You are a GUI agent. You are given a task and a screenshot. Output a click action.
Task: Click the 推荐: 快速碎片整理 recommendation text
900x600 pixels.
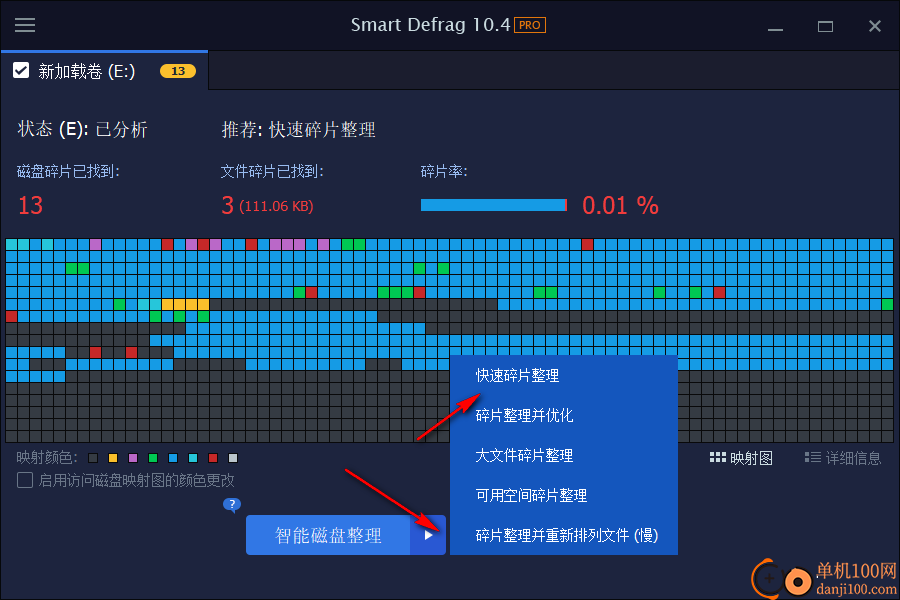pos(298,130)
